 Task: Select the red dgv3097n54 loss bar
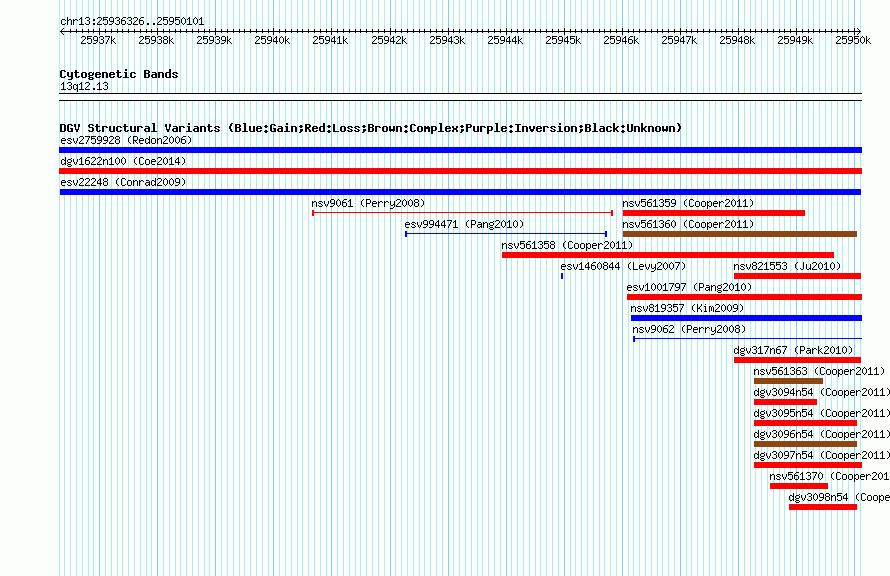click(x=808, y=465)
